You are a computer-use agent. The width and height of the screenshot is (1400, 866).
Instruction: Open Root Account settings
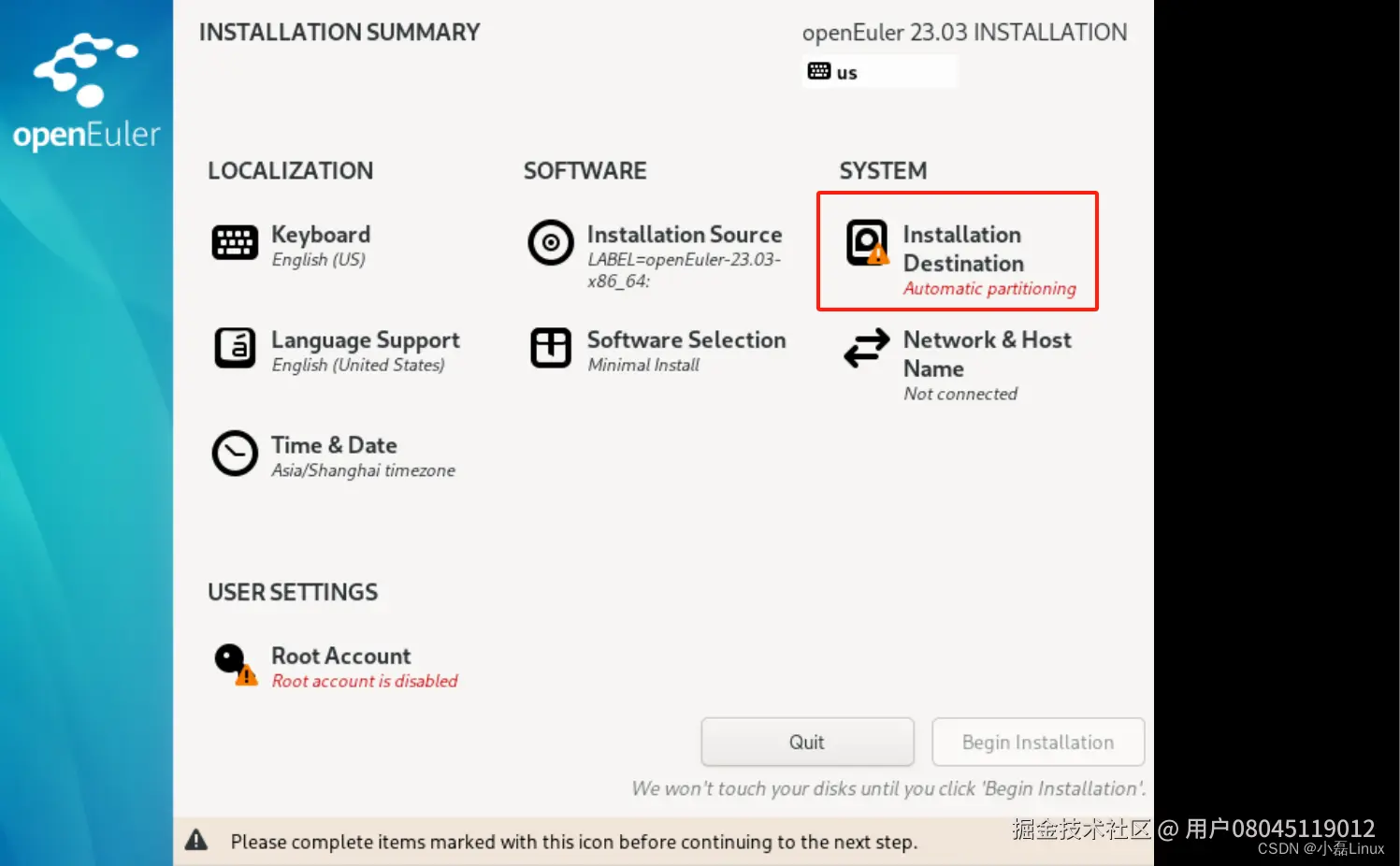click(x=341, y=656)
